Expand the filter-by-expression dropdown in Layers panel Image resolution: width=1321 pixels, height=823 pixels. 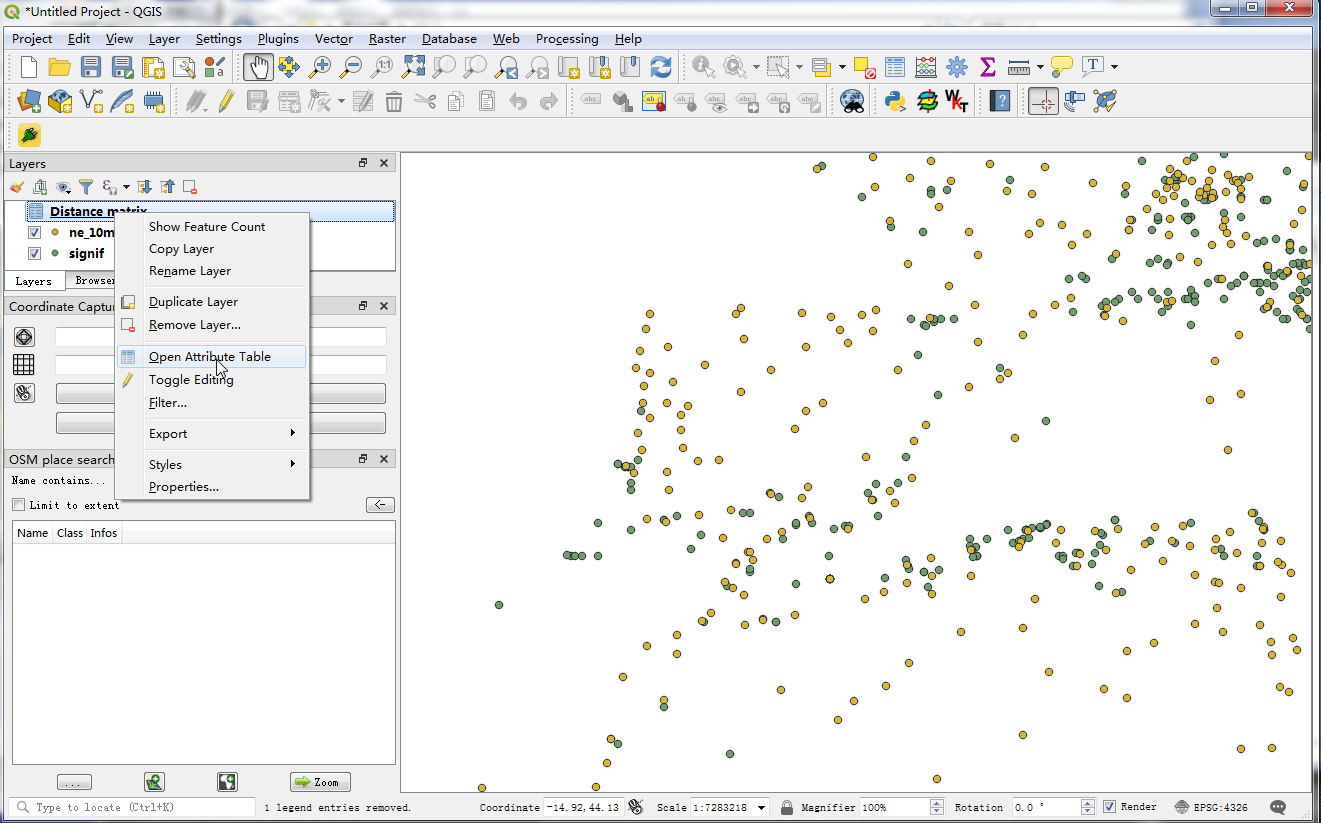127,187
